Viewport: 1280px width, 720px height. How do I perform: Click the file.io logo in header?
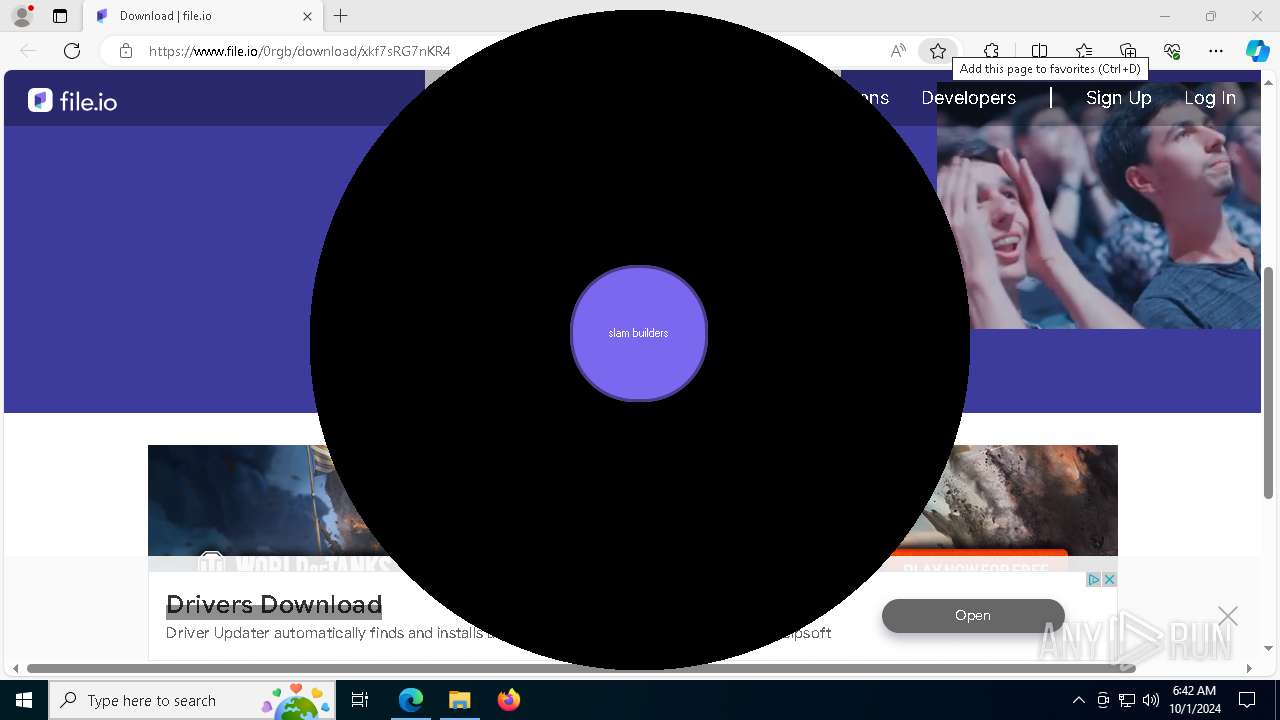click(x=72, y=100)
